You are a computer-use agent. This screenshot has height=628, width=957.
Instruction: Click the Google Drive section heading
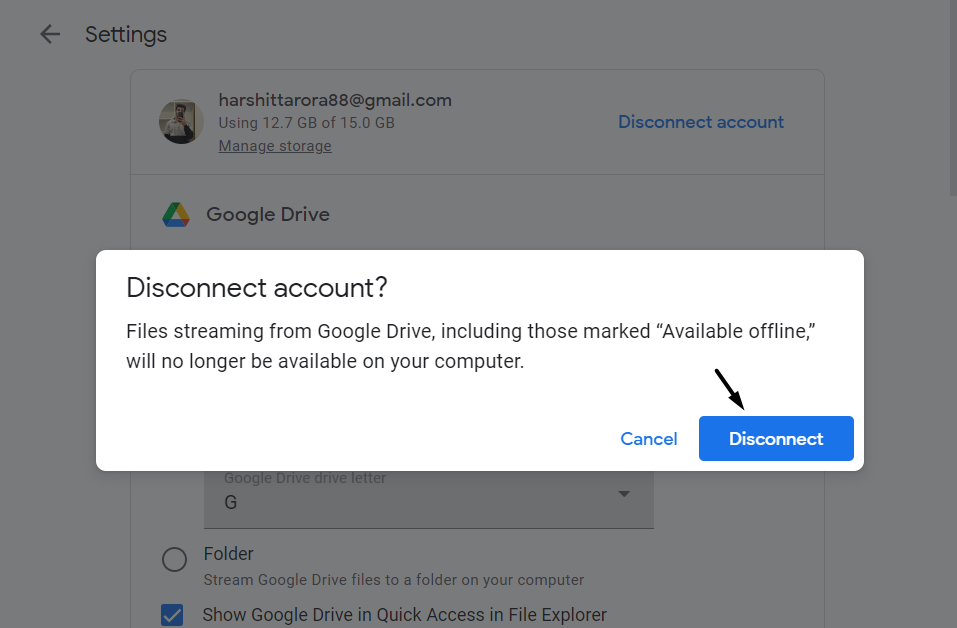(x=267, y=214)
